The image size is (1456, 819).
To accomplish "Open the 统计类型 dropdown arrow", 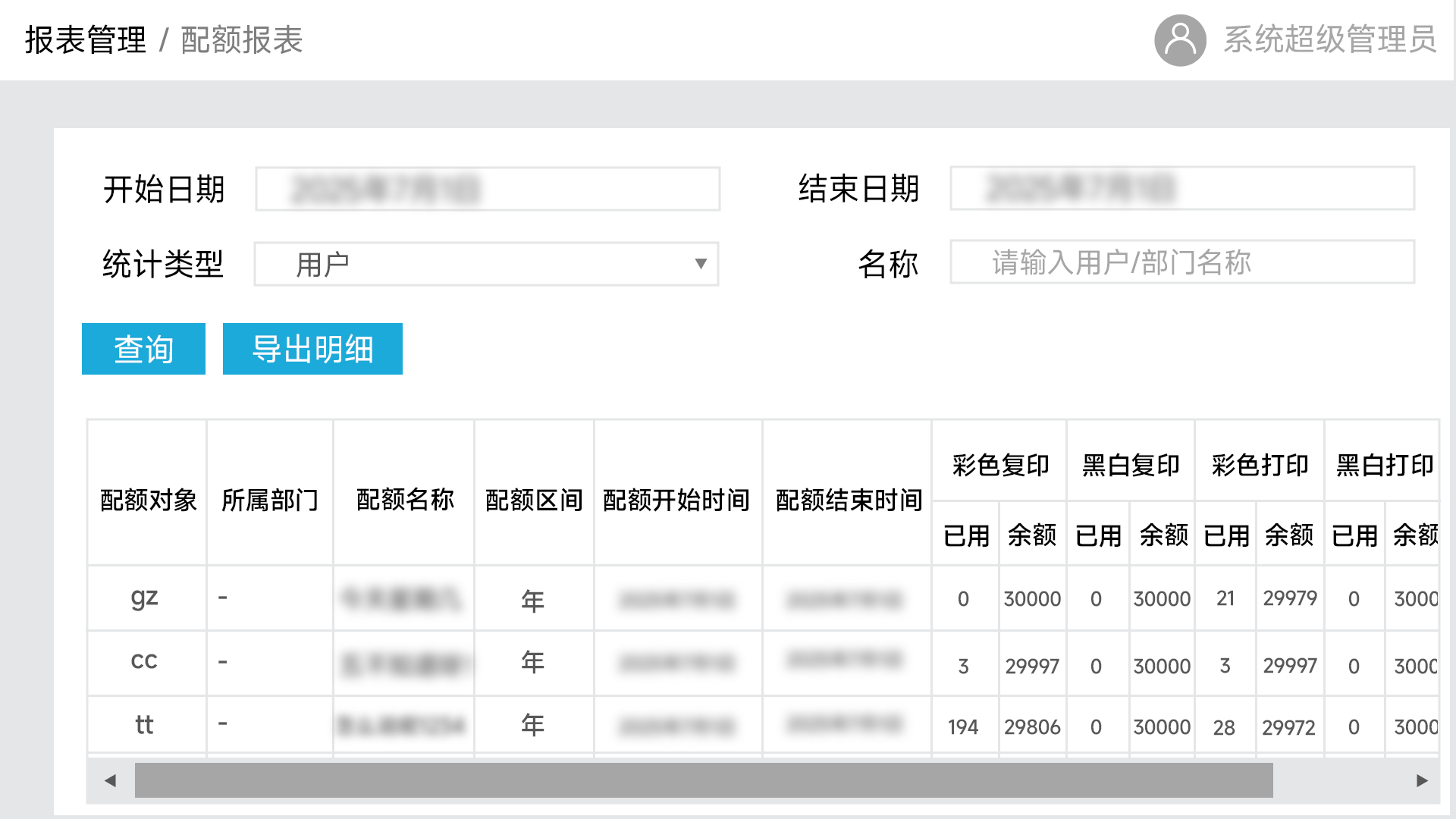I will [701, 264].
